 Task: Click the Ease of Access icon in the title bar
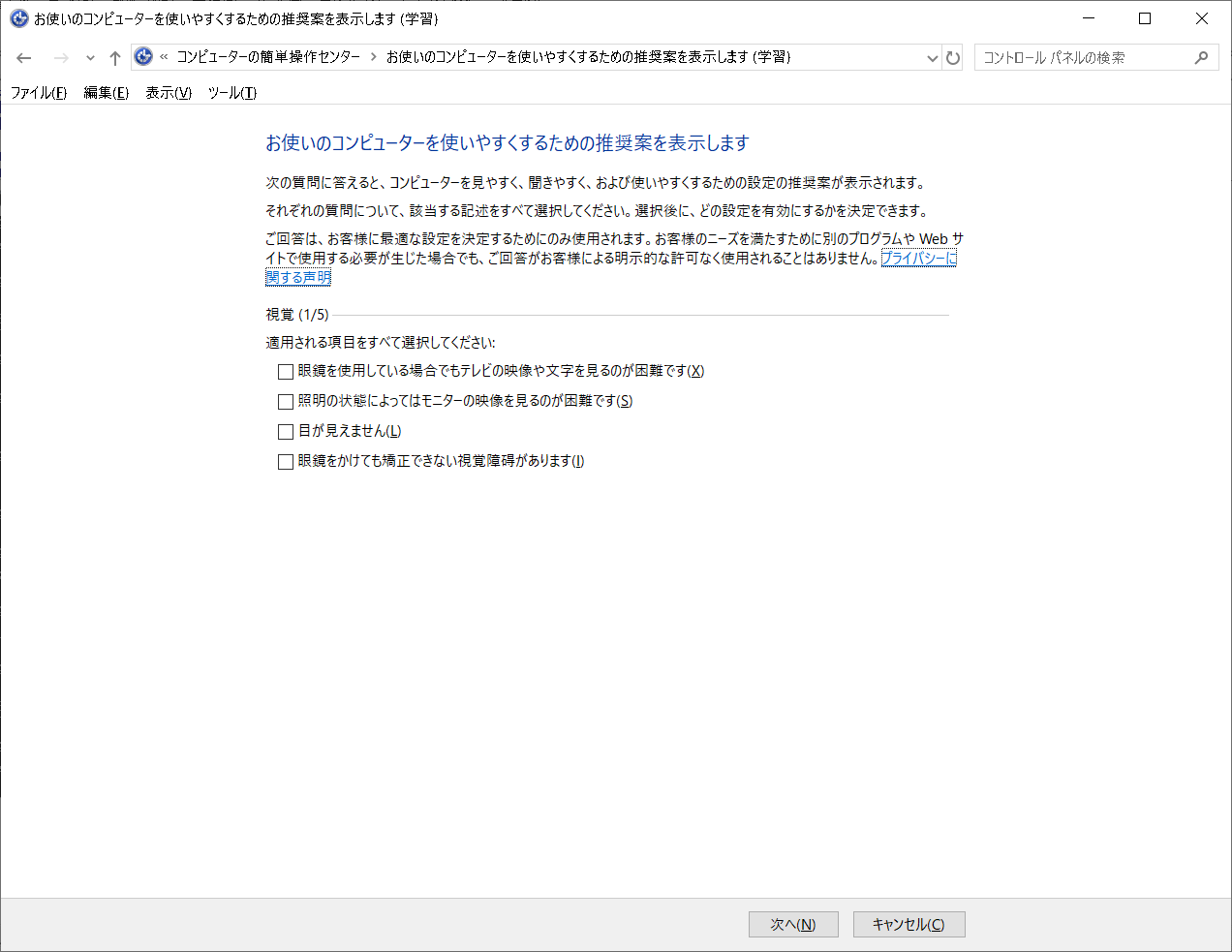pos(17,18)
